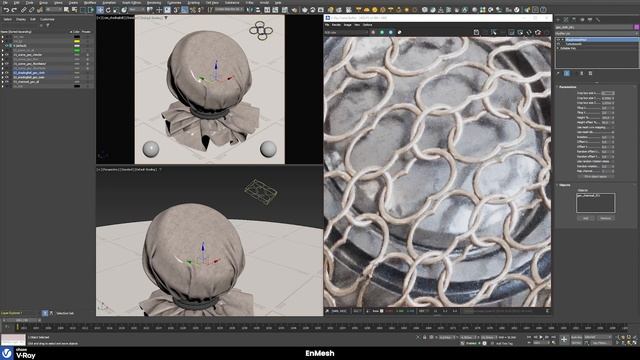Screen dimensions: 640x360
Task: Open the Hierarchy command panel tab
Action: (x=574, y=19)
